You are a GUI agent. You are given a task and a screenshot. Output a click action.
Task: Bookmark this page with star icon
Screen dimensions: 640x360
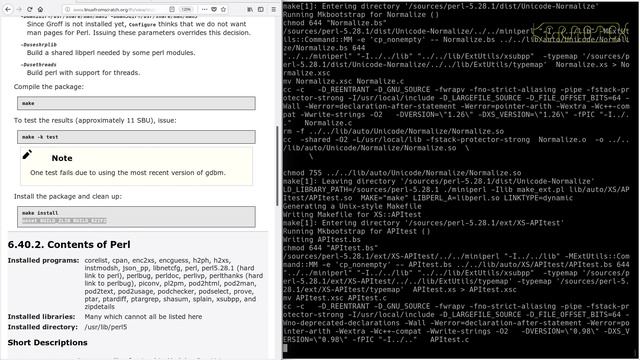[x=223, y=9]
